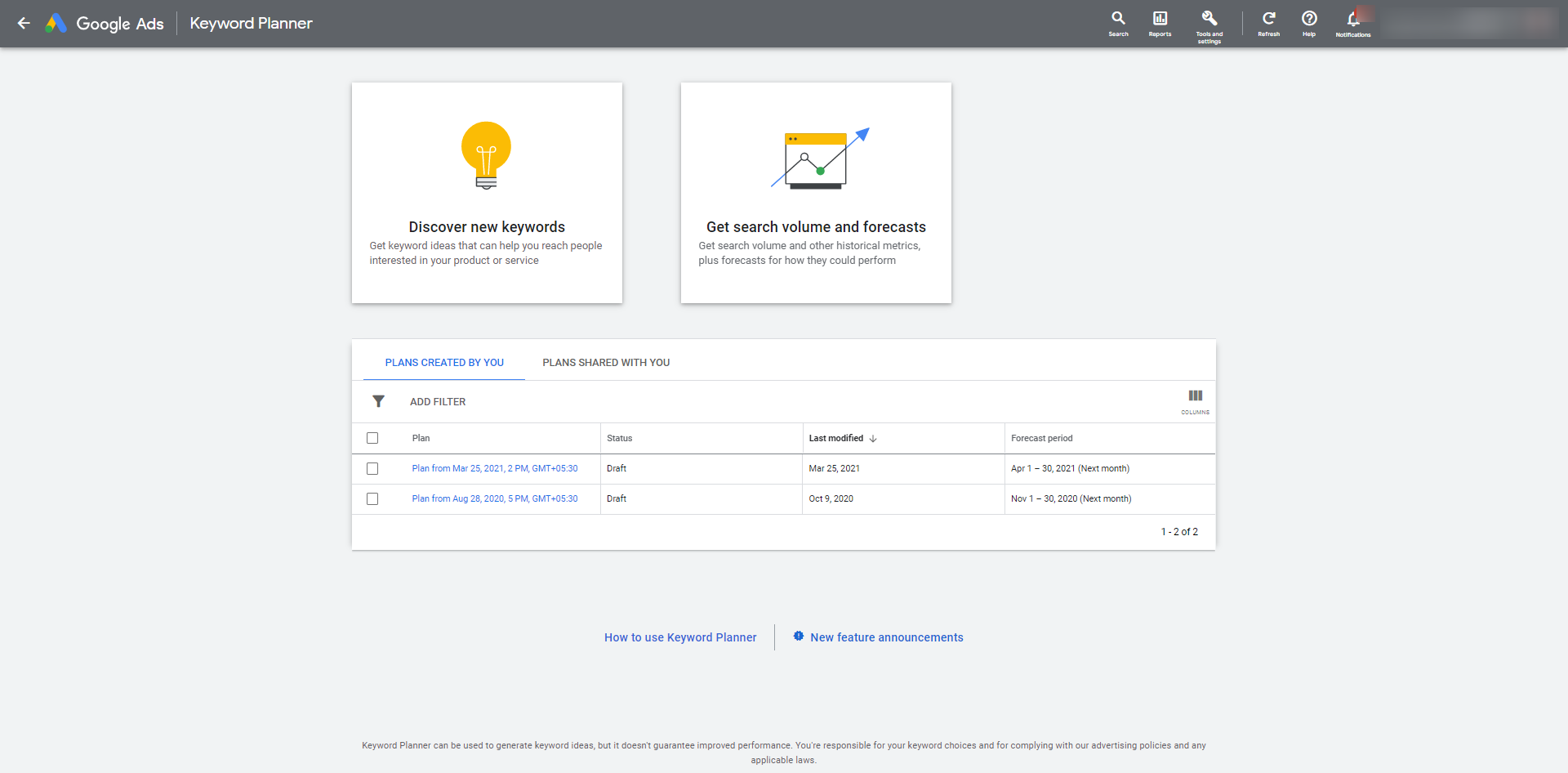Open New feature announcements link
This screenshot has width=1568, height=773.
887,637
